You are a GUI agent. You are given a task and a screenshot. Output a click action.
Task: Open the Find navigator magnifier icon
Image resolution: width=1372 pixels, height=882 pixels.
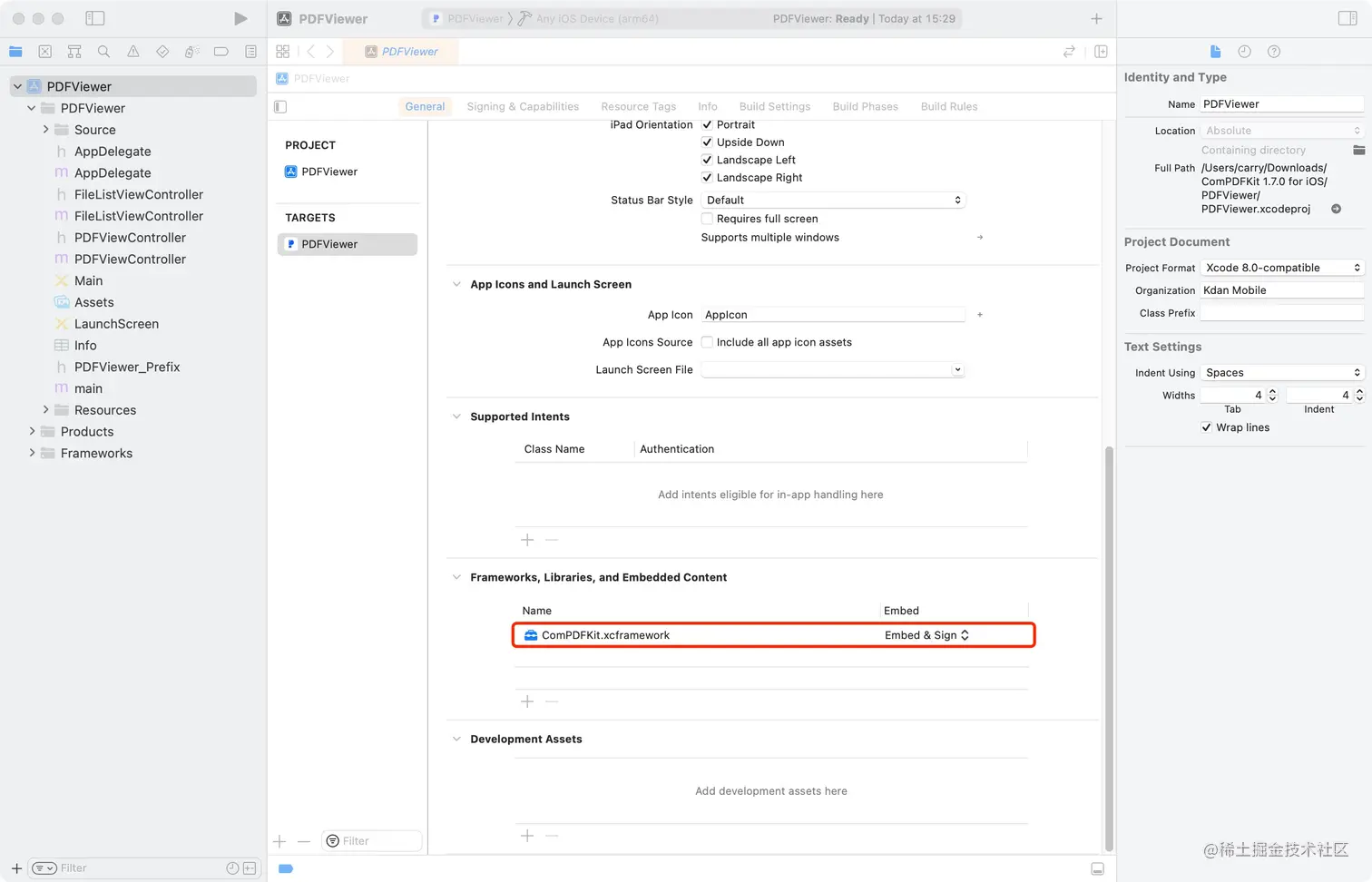103,52
